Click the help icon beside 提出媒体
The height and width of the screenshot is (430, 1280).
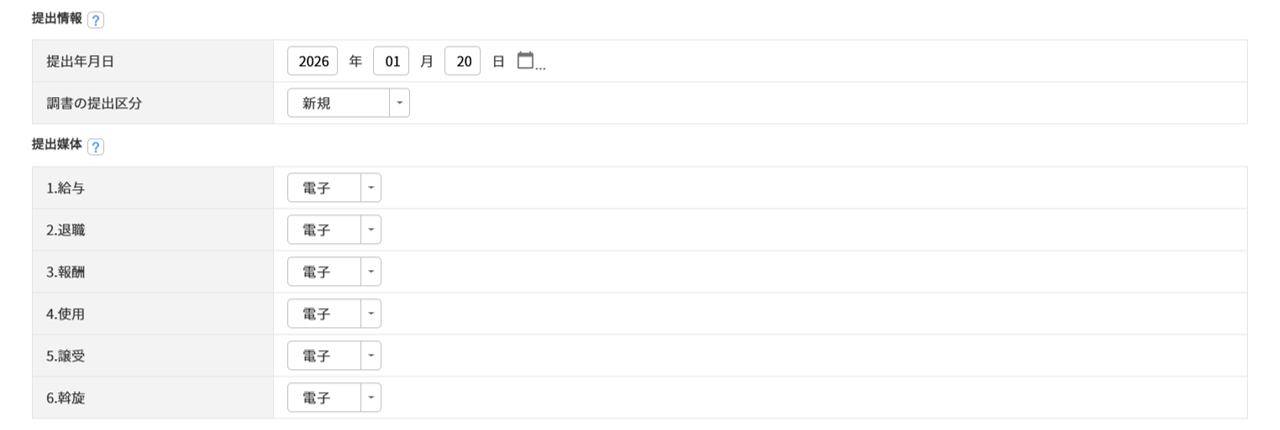[x=96, y=147]
